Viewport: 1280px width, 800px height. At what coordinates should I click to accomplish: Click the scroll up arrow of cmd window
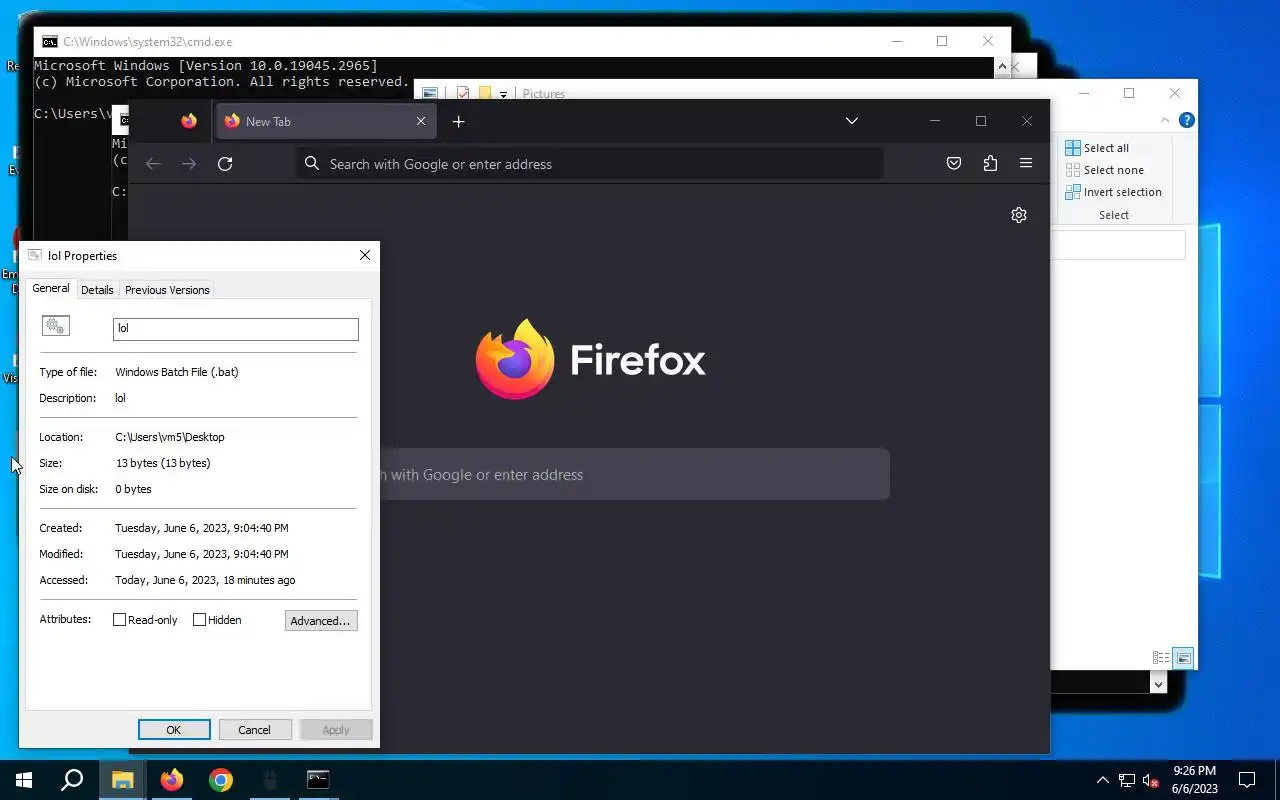[1002, 67]
